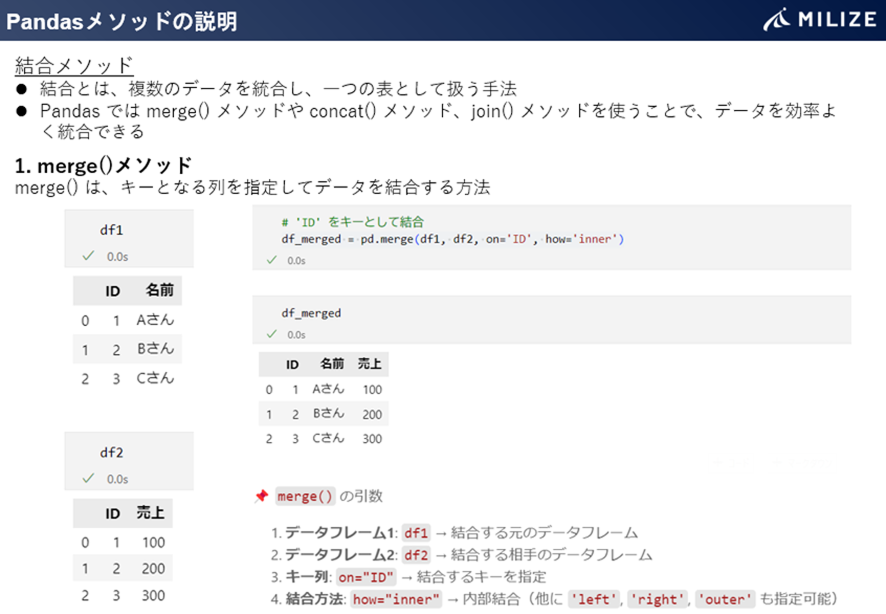
Task: Click the 'outer' option tag
Action: click(725, 599)
